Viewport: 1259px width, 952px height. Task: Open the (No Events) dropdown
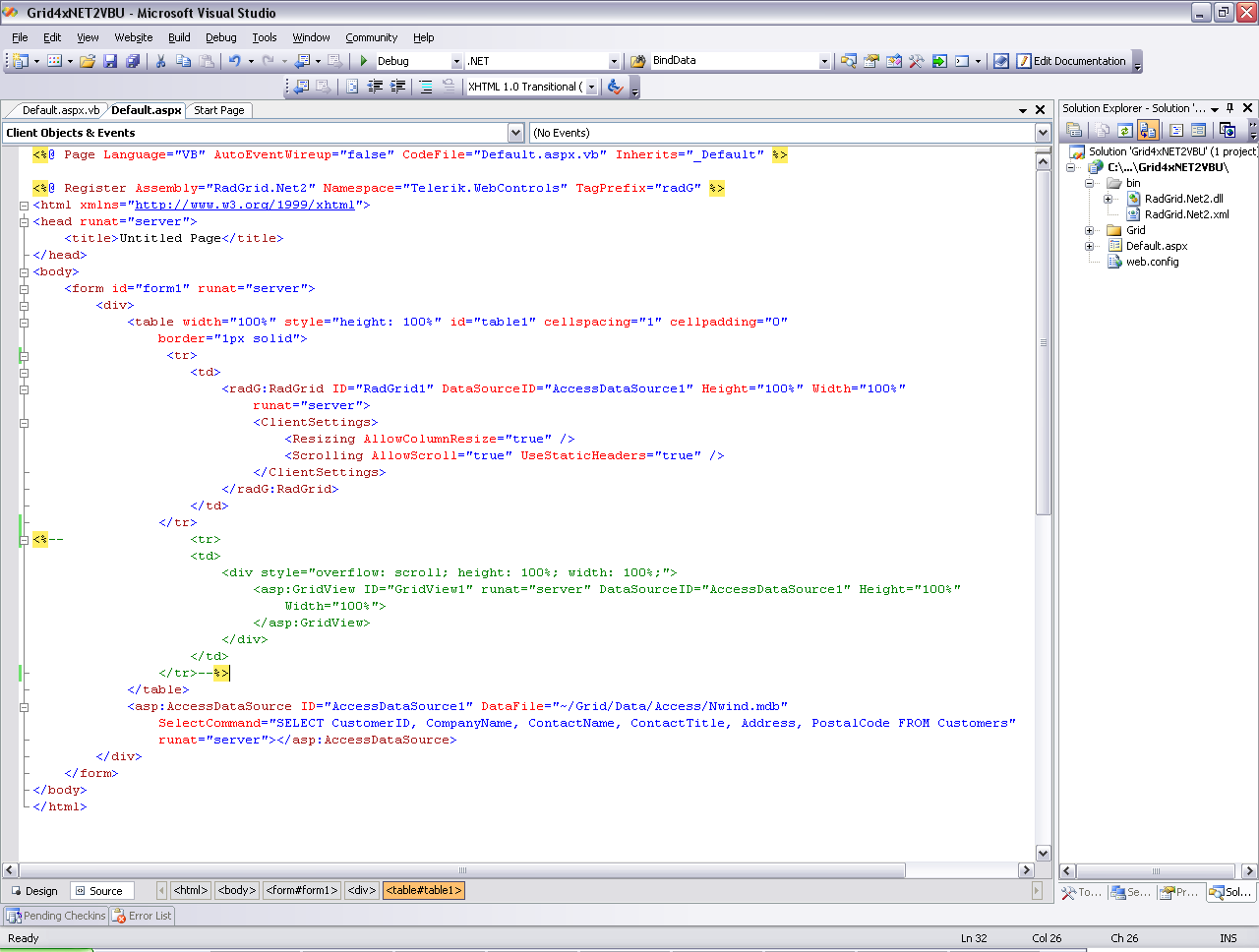click(x=1043, y=133)
